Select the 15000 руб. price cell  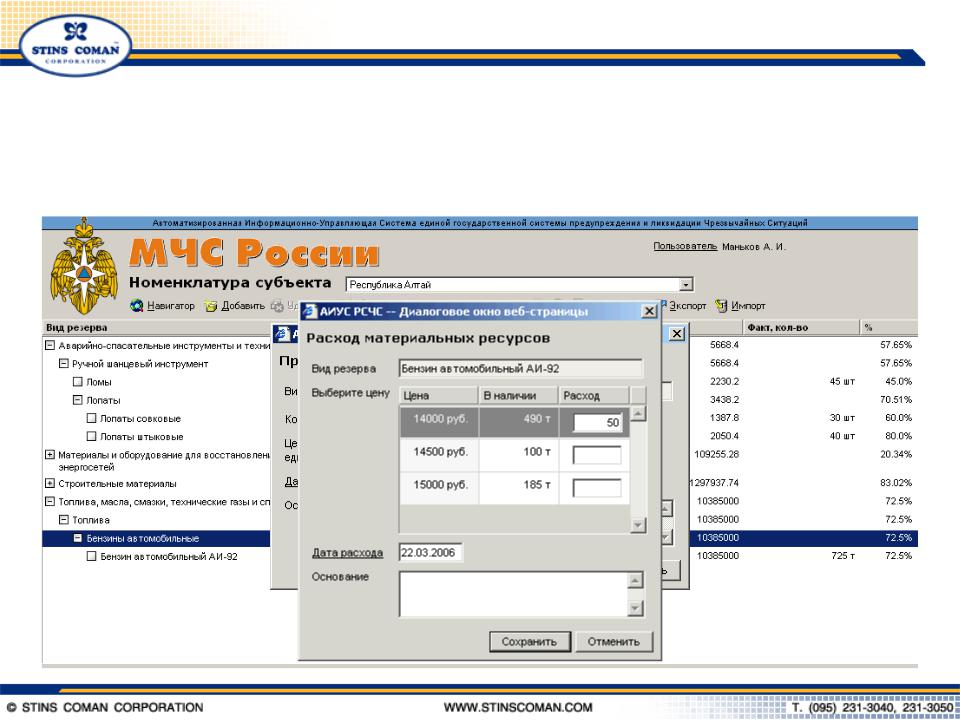pos(439,488)
